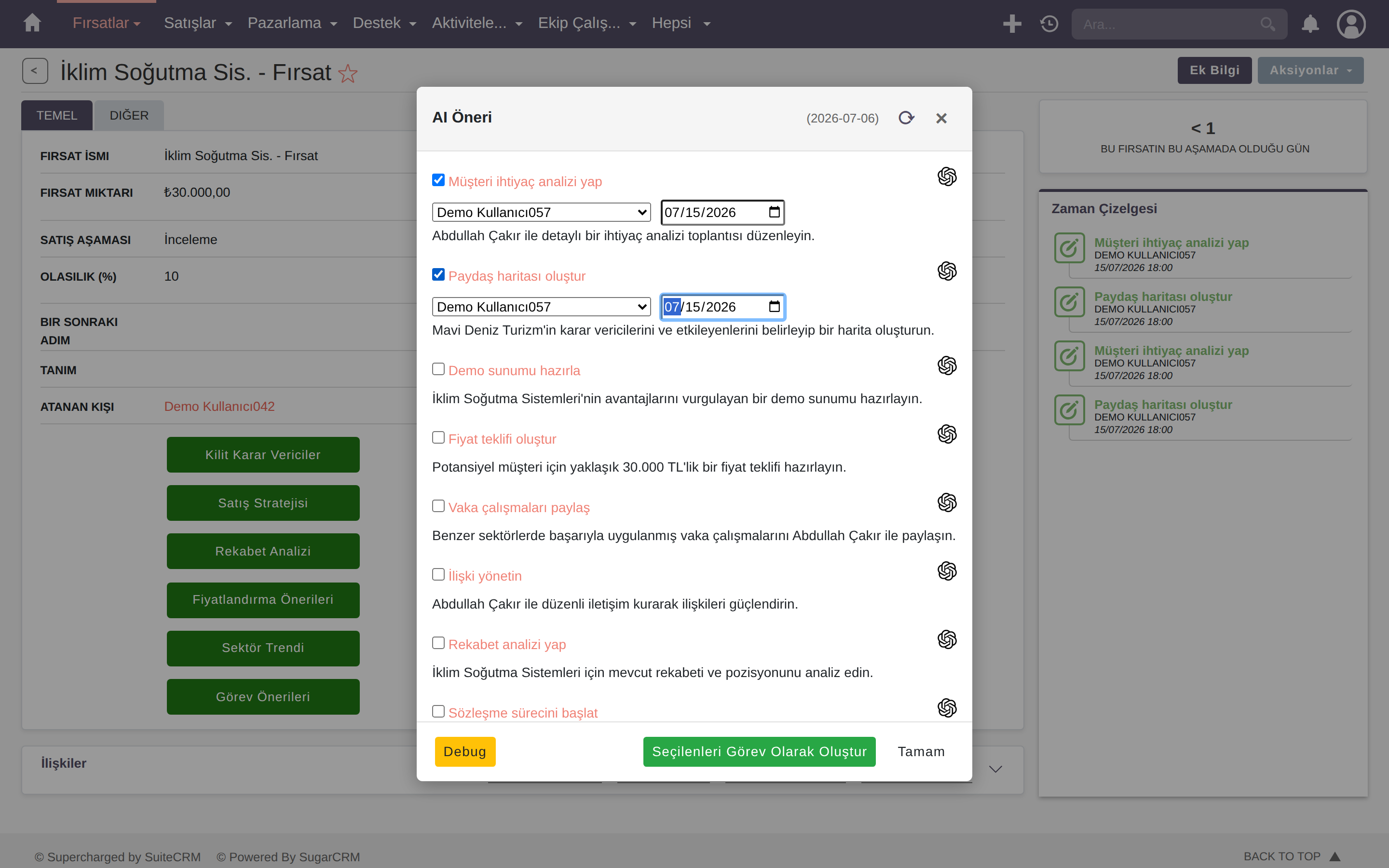
Task: Click the refresh icon in AI Öneri dialog
Action: pos(906,118)
